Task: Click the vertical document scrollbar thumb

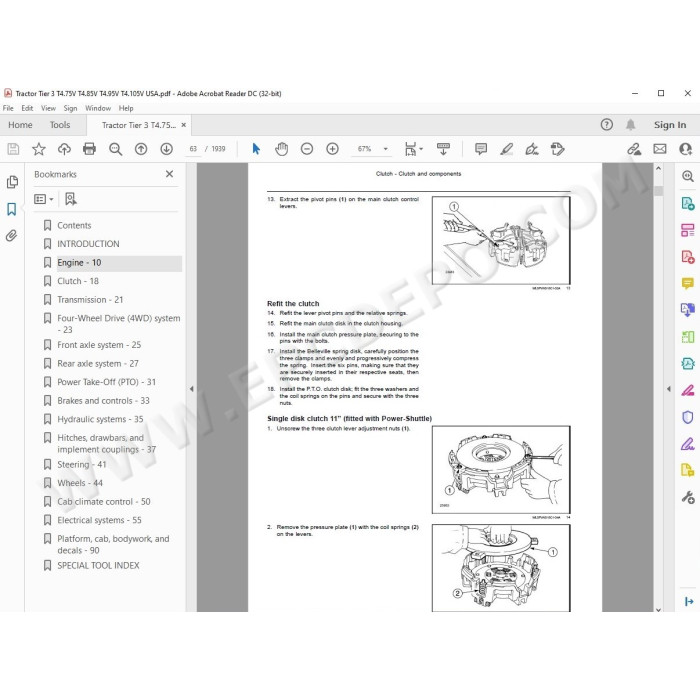Action: 658,191
